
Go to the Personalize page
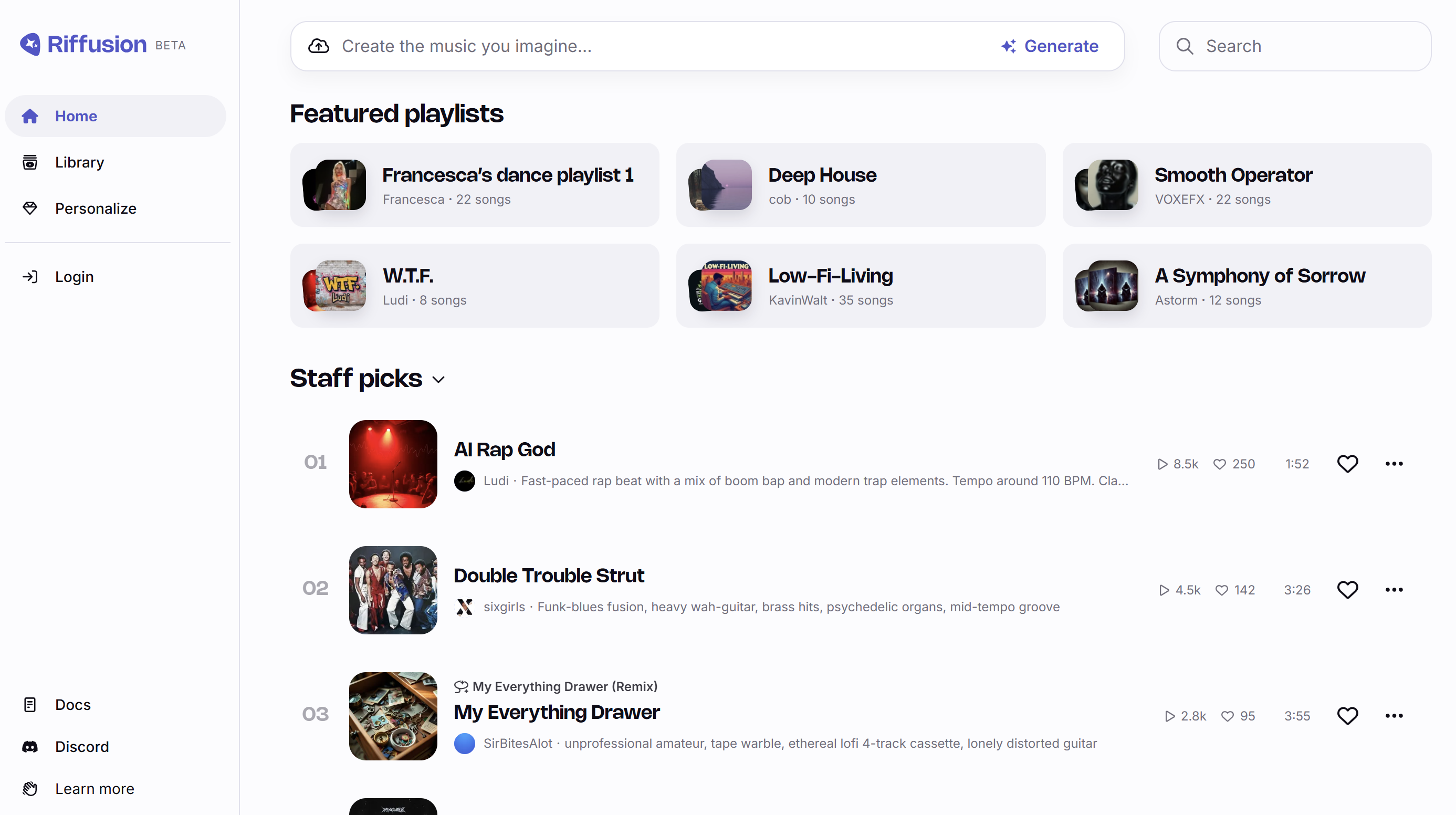click(95, 208)
